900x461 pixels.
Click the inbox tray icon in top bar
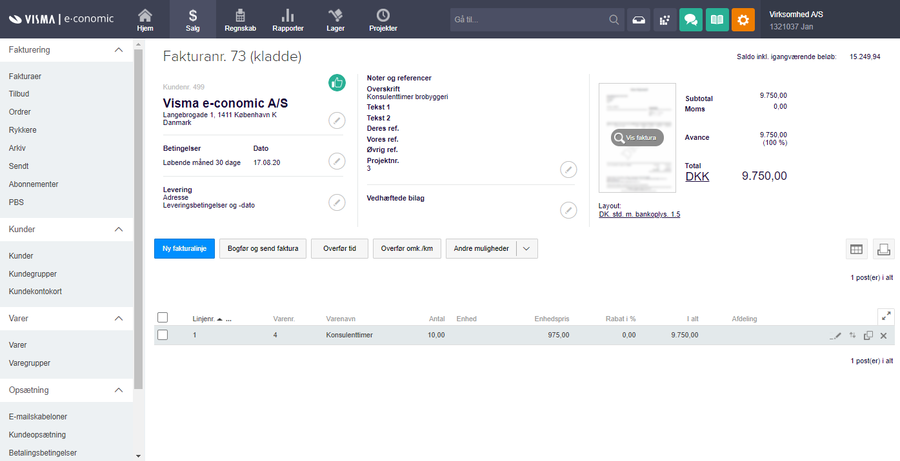pos(640,19)
